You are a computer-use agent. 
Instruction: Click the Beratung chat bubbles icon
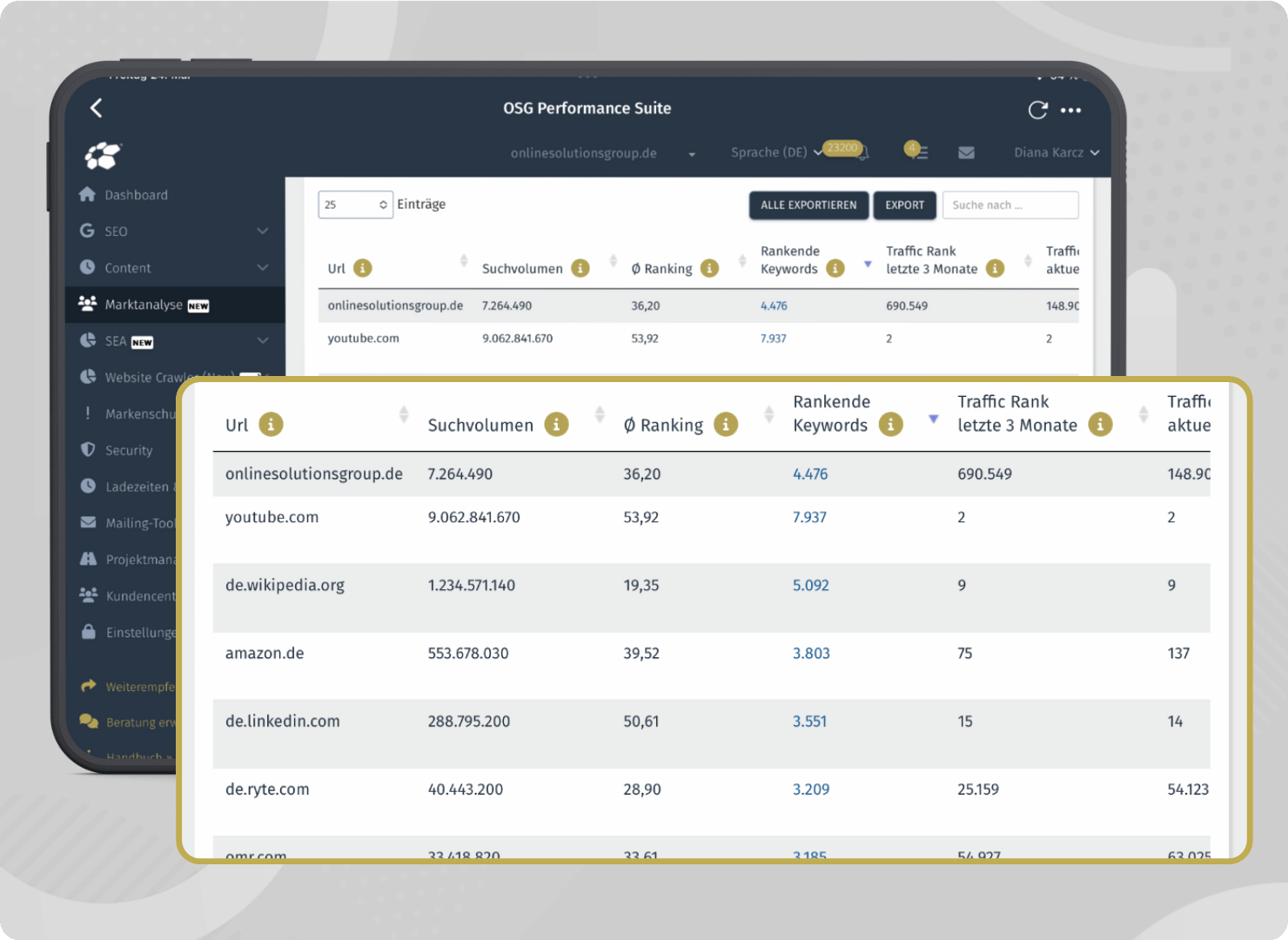point(88,722)
